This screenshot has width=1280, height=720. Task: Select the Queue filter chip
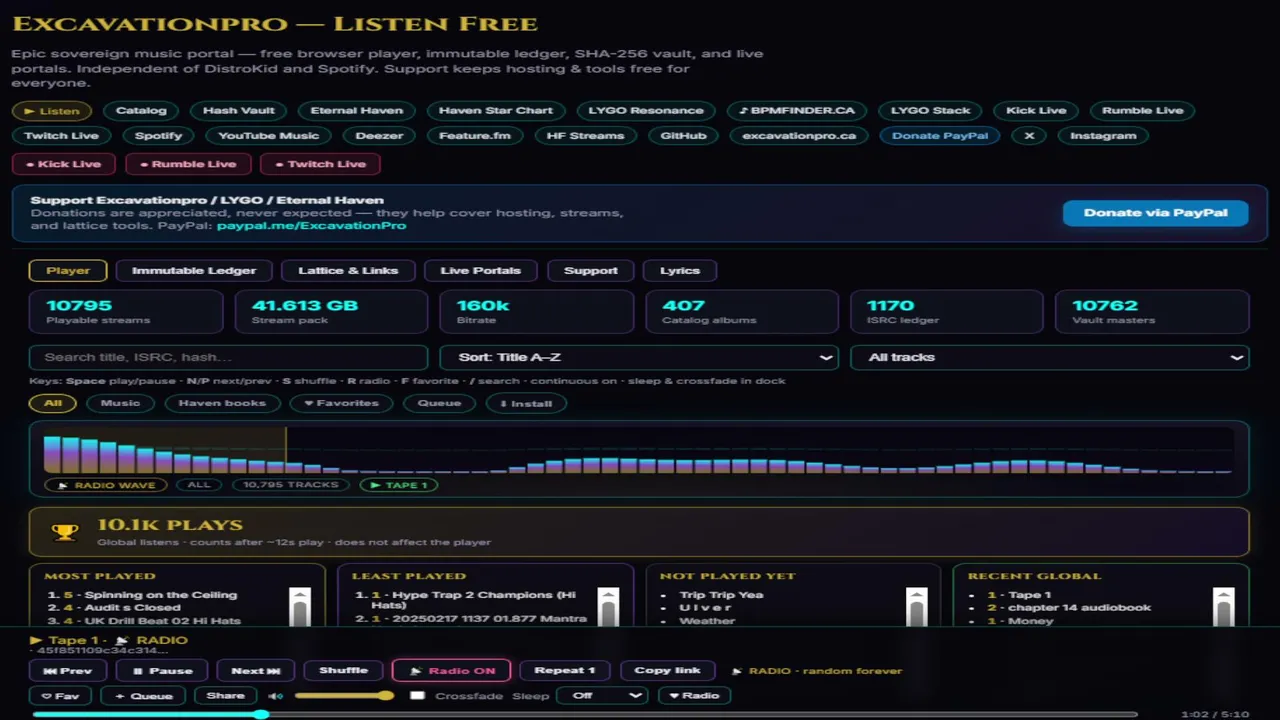pyautogui.click(x=439, y=403)
